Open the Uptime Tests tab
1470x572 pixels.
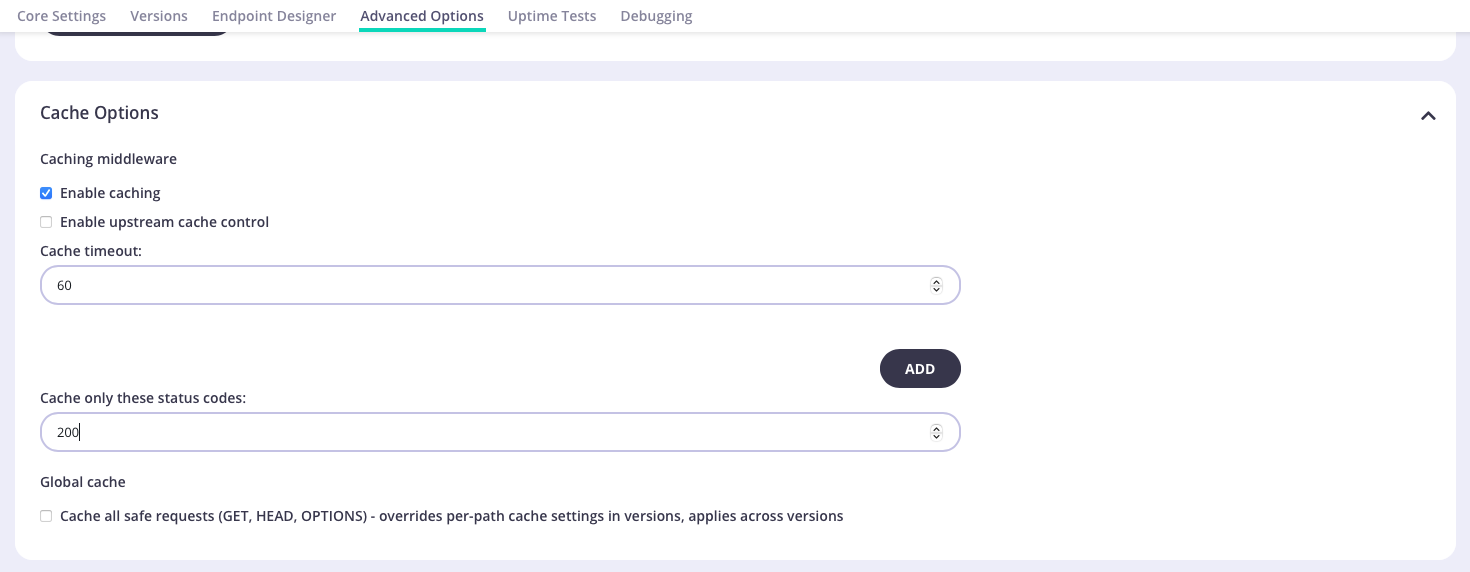click(x=552, y=16)
